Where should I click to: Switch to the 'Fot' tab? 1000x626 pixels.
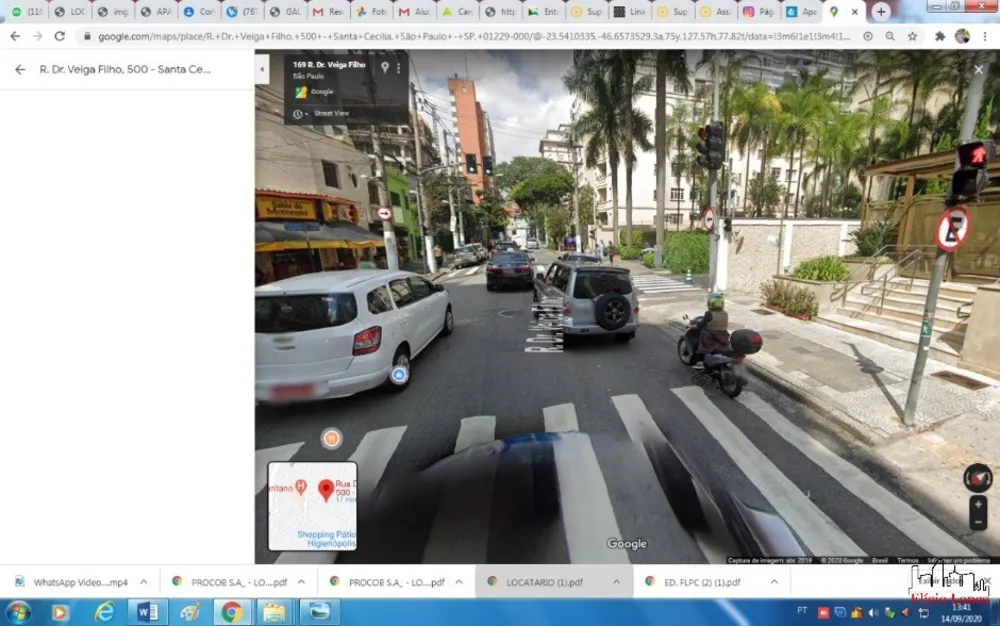tap(371, 11)
